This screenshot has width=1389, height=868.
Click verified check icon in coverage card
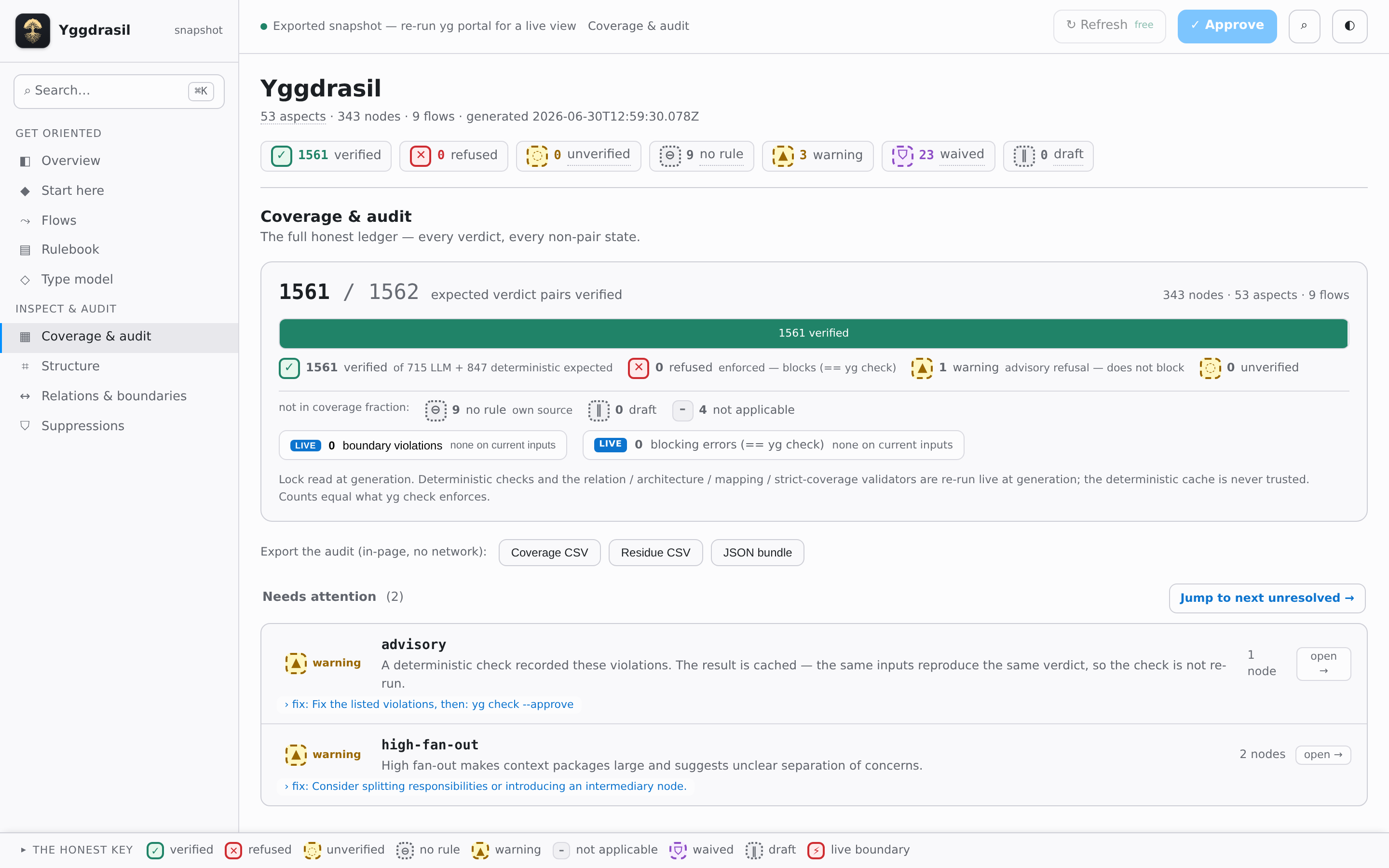click(289, 368)
